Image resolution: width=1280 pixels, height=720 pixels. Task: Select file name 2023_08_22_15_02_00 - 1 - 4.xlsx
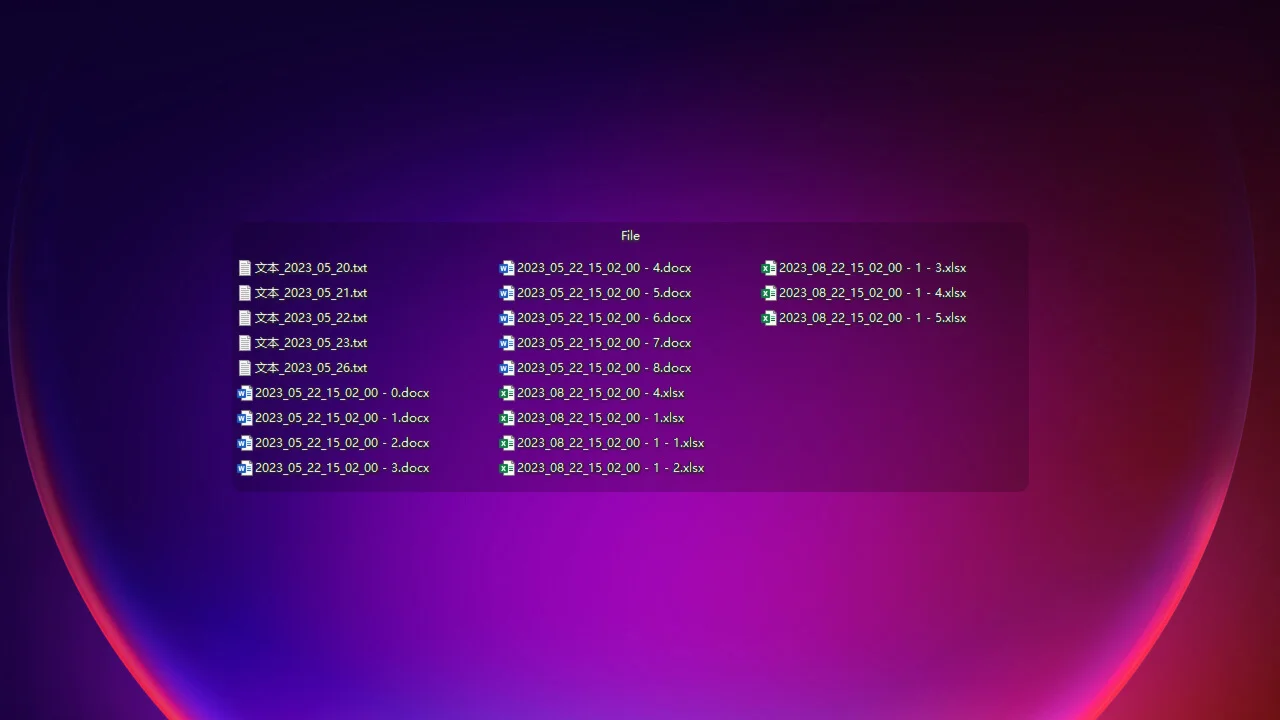[872, 293]
